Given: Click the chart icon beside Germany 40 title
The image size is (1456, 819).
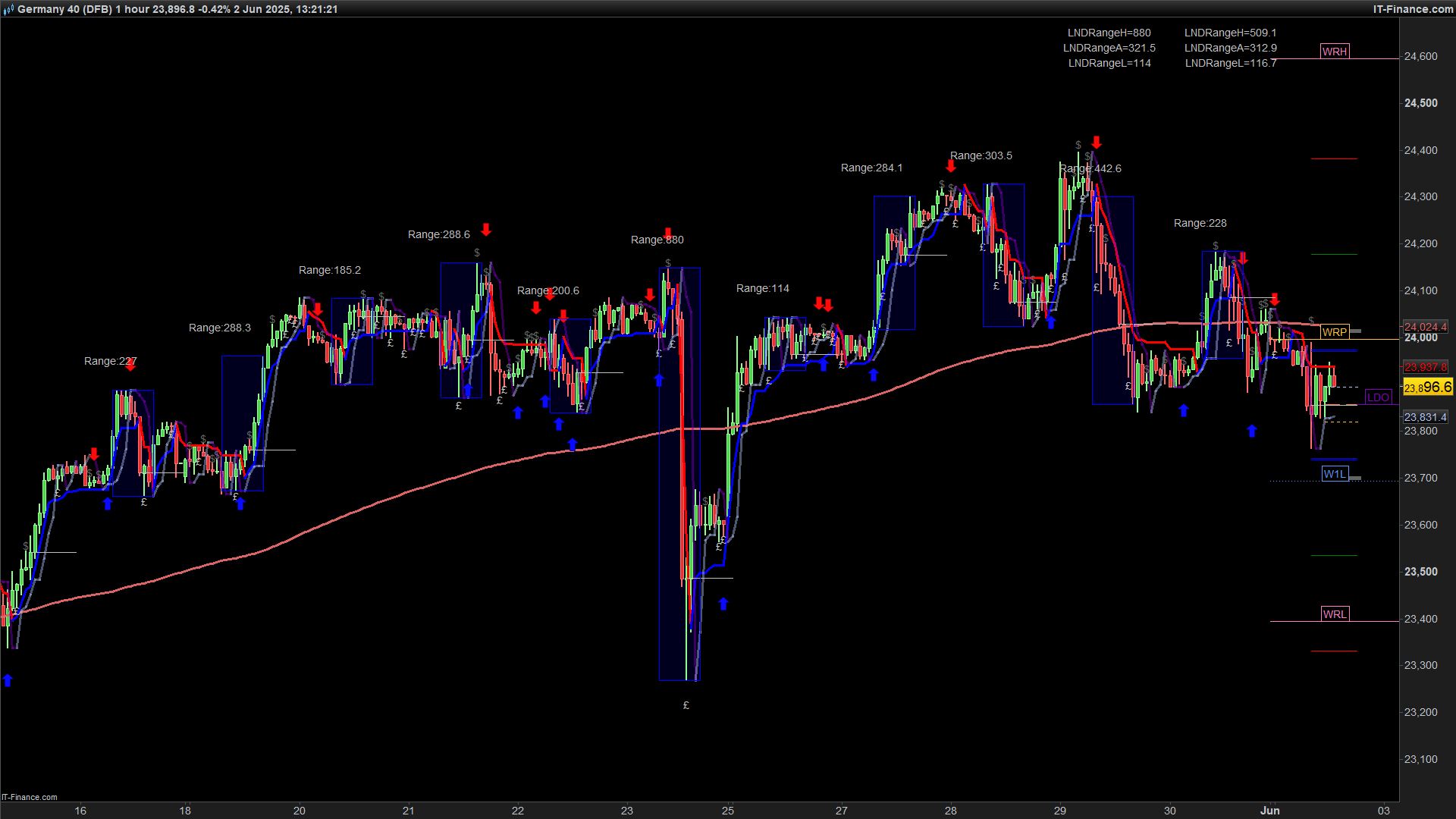Looking at the screenshot, I should click(x=8, y=9).
